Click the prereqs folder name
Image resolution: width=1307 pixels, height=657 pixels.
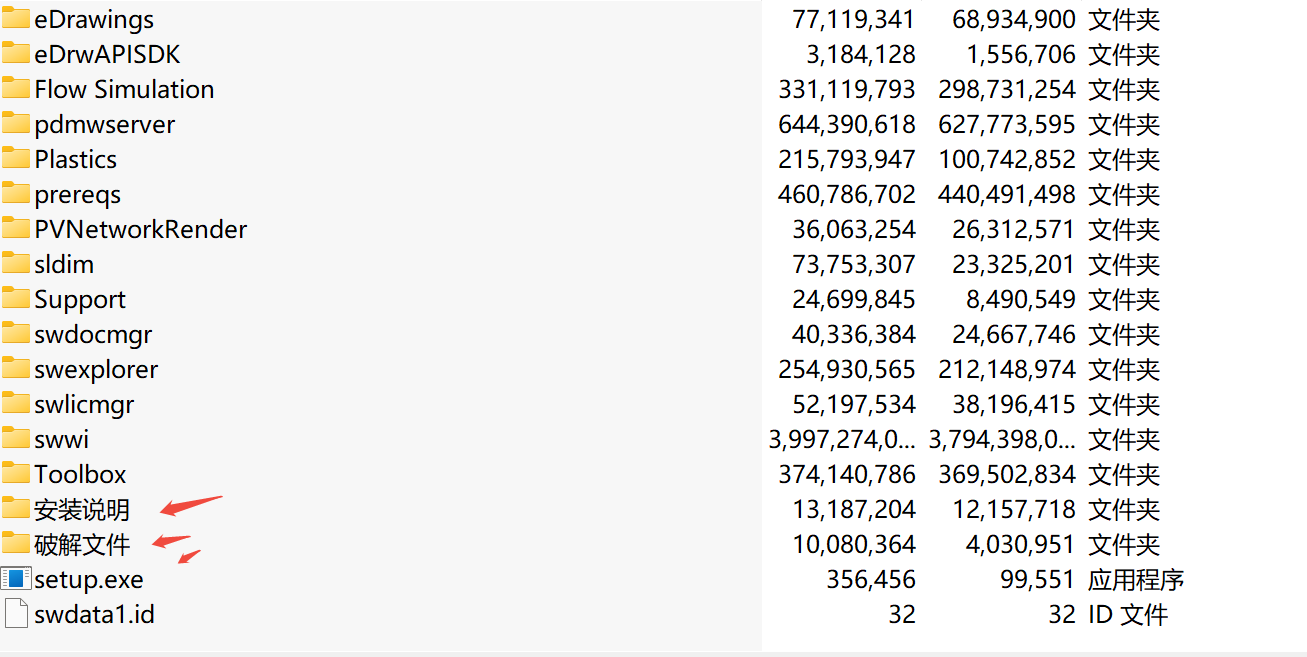[x=77, y=194]
